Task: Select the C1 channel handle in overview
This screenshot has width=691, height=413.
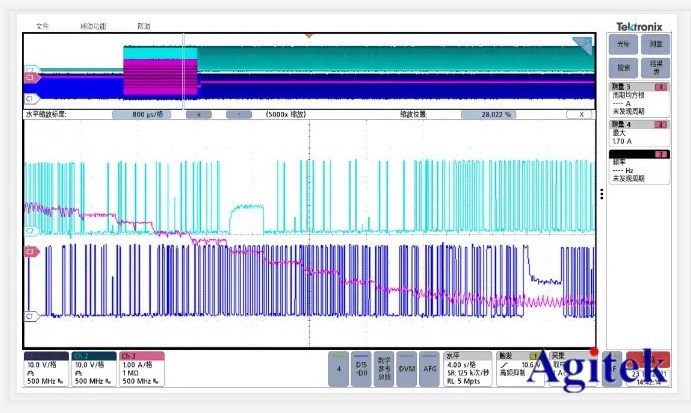Action: tap(30, 99)
